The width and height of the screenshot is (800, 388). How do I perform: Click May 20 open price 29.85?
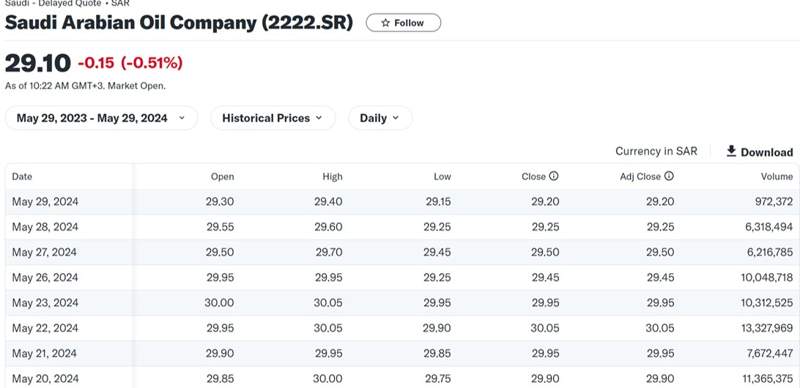(x=220, y=379)
